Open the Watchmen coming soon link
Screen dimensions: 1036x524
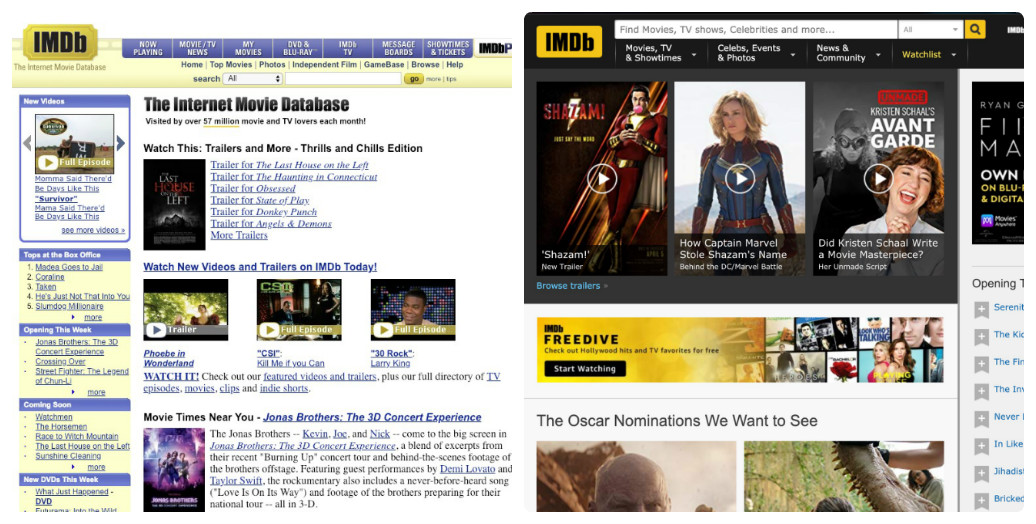tap(54, 417)
